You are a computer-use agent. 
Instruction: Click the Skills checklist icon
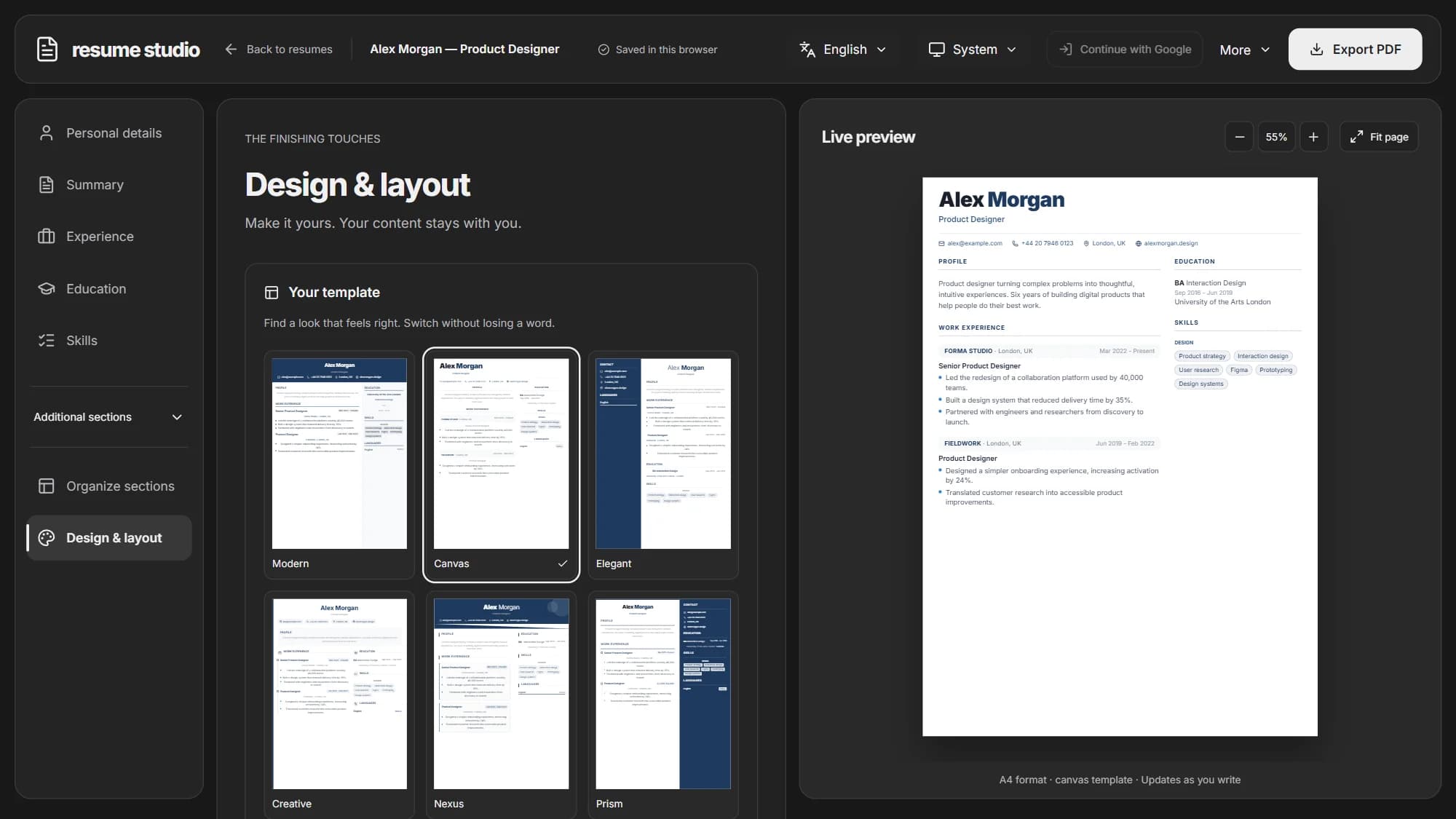[x=47, y=341]
